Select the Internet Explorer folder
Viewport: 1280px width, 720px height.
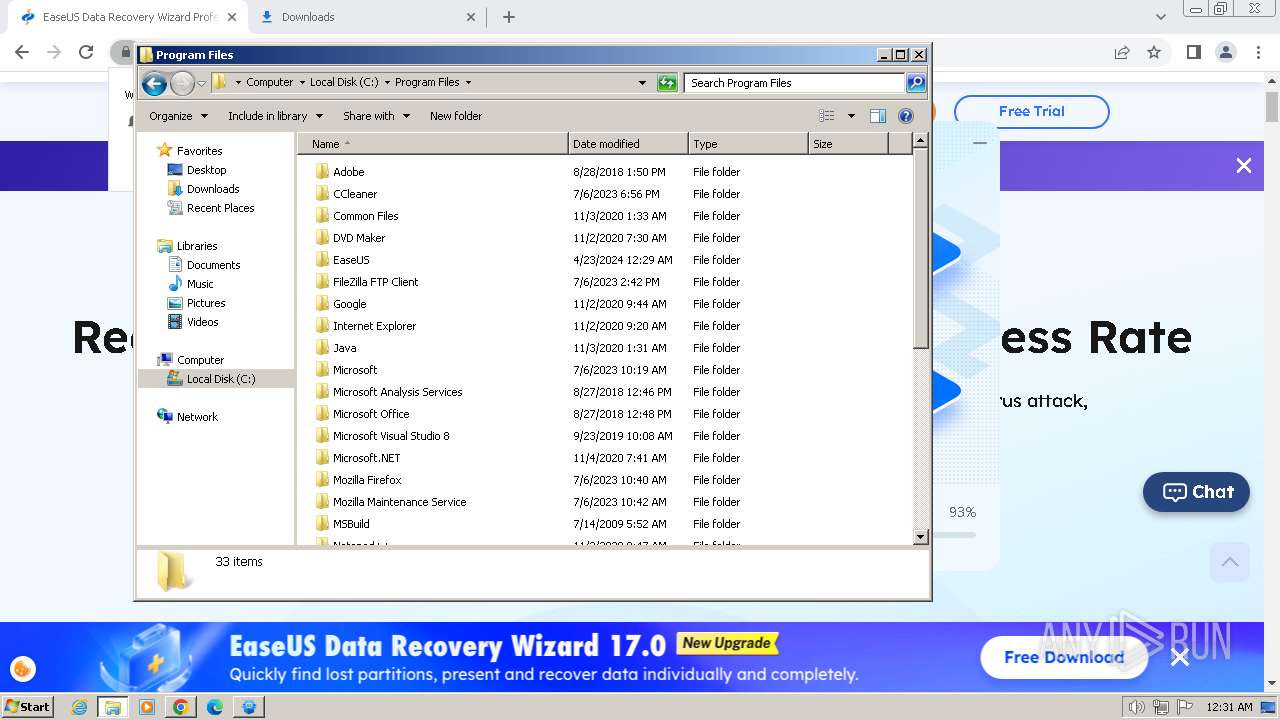374,326
